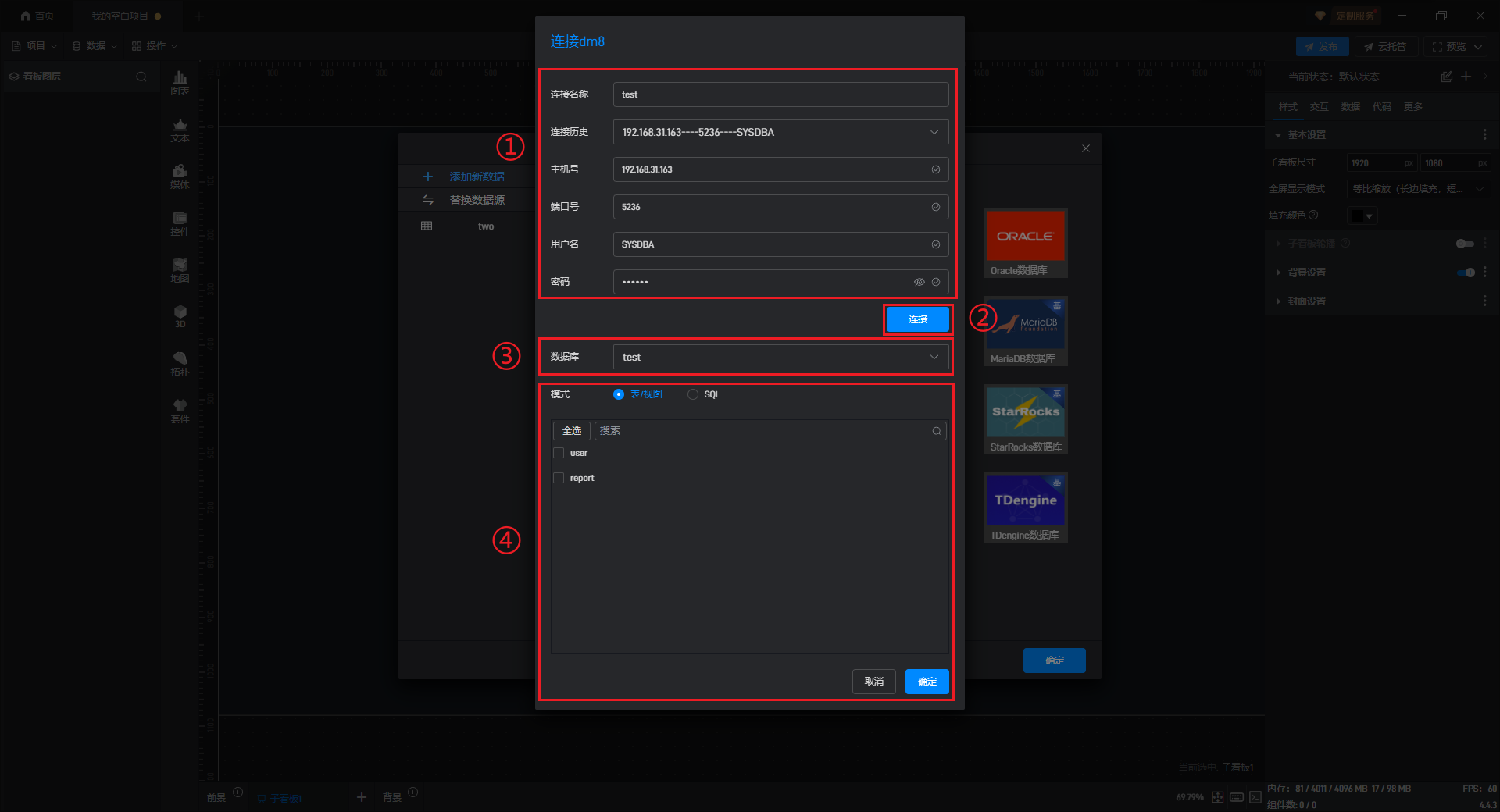The height and width of the screenshot is (812, 1500).
Task: Click the blue 连接 button
Action: coord(917,319)
